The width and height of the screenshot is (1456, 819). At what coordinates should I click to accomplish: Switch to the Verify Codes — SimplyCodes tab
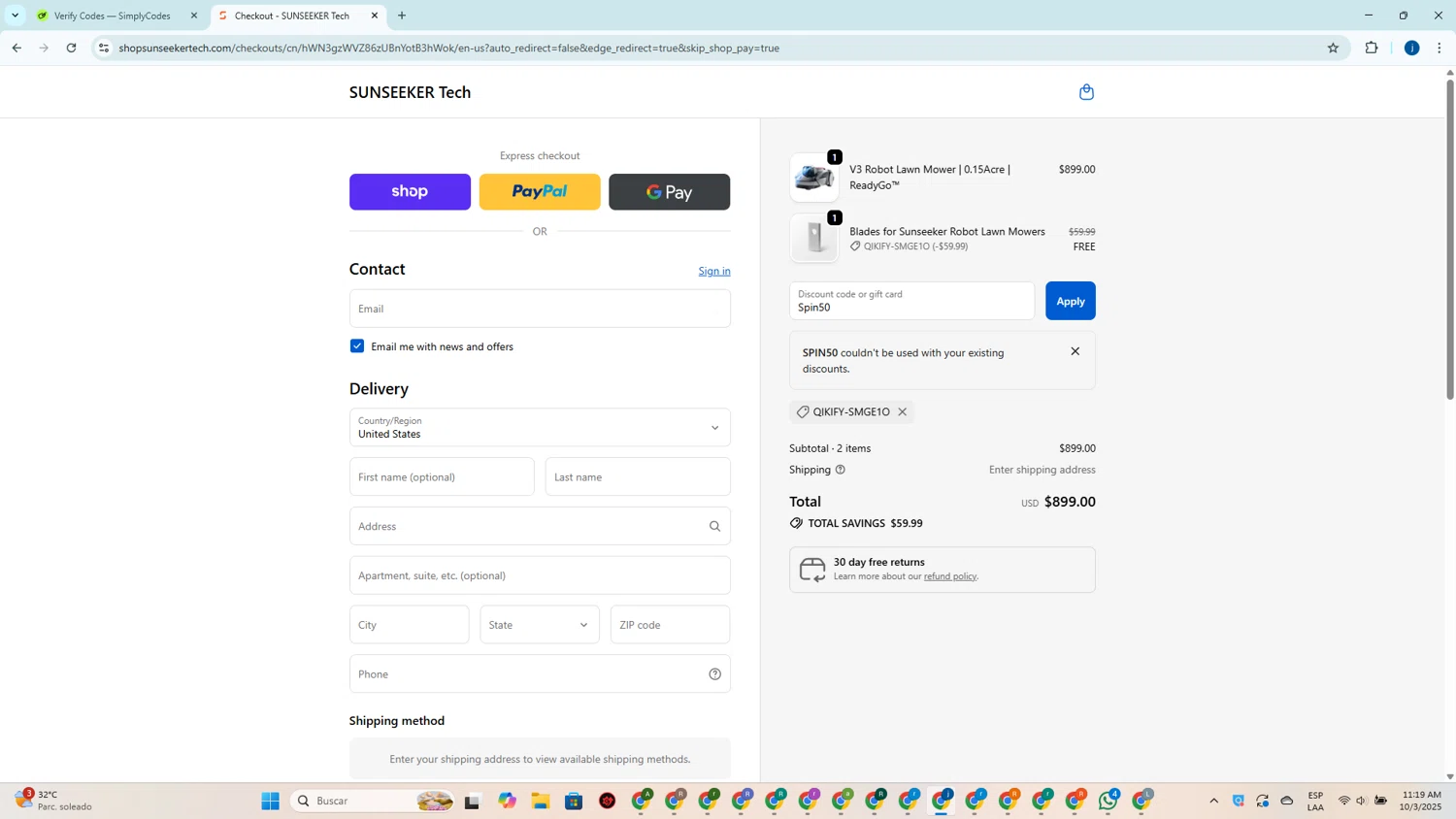point(115,16)
